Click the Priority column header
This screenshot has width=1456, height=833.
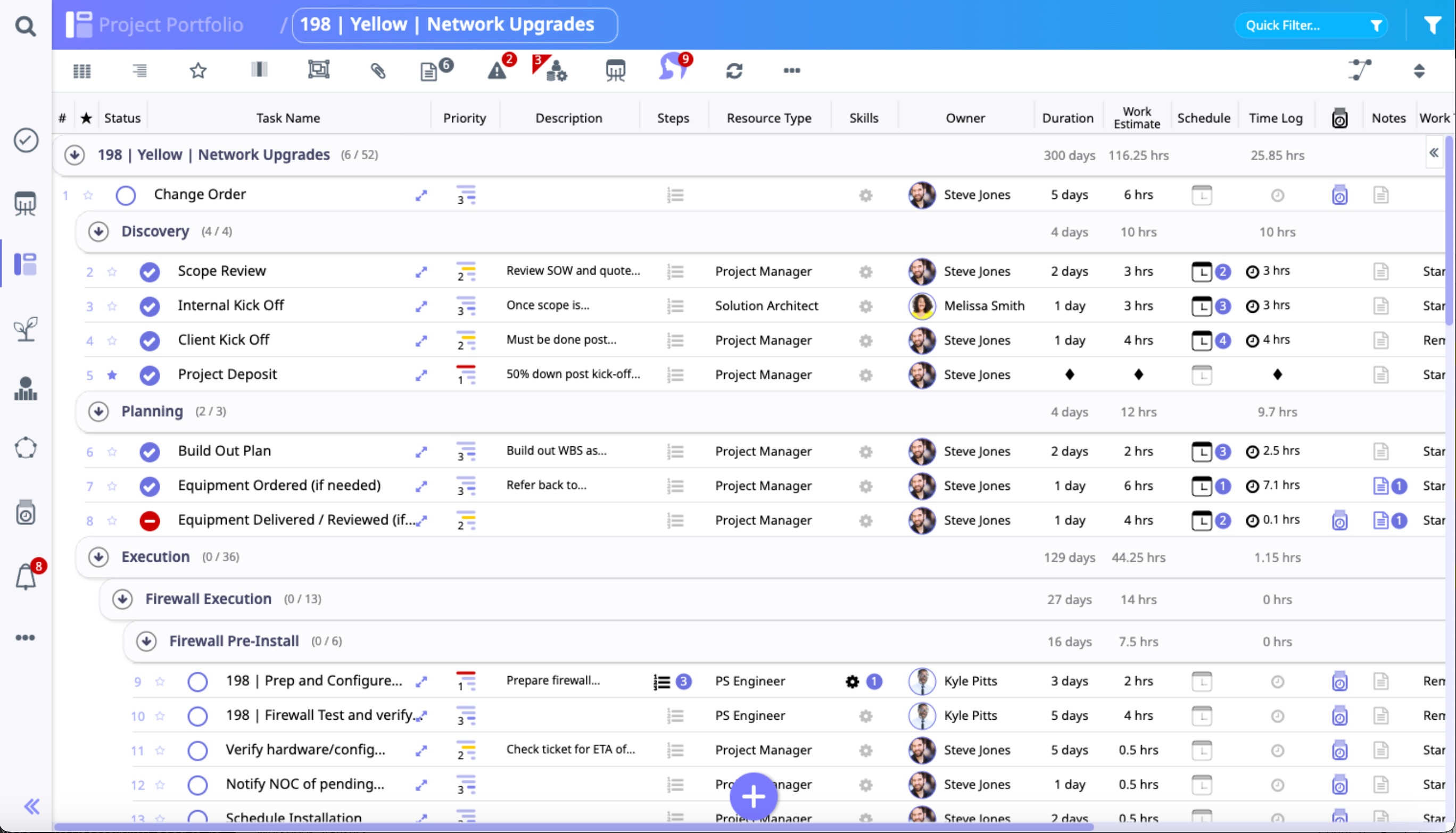point(464,118)
